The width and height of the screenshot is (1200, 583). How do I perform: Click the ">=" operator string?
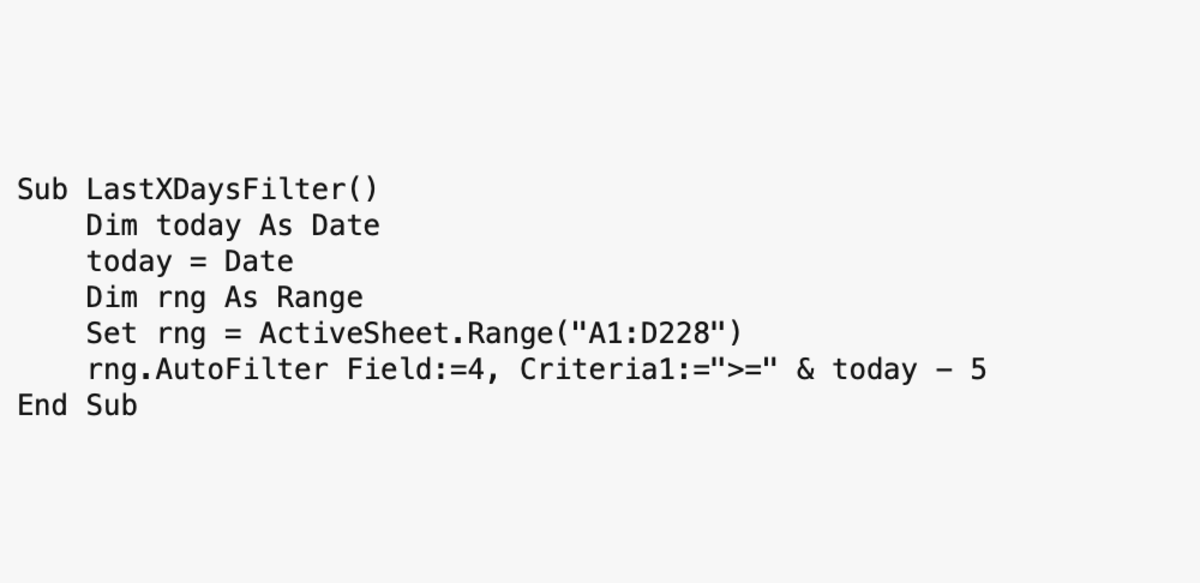pos(742,369)
